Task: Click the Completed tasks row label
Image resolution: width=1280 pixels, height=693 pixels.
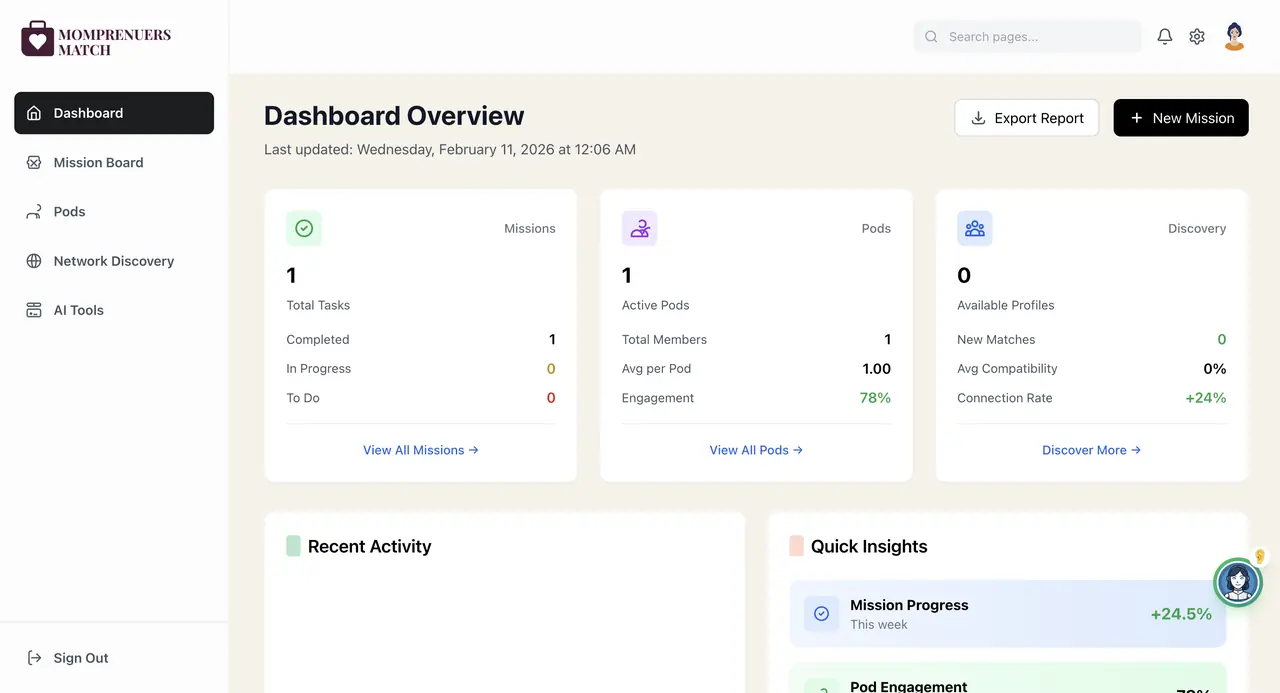Action: [x=318, y=340]
